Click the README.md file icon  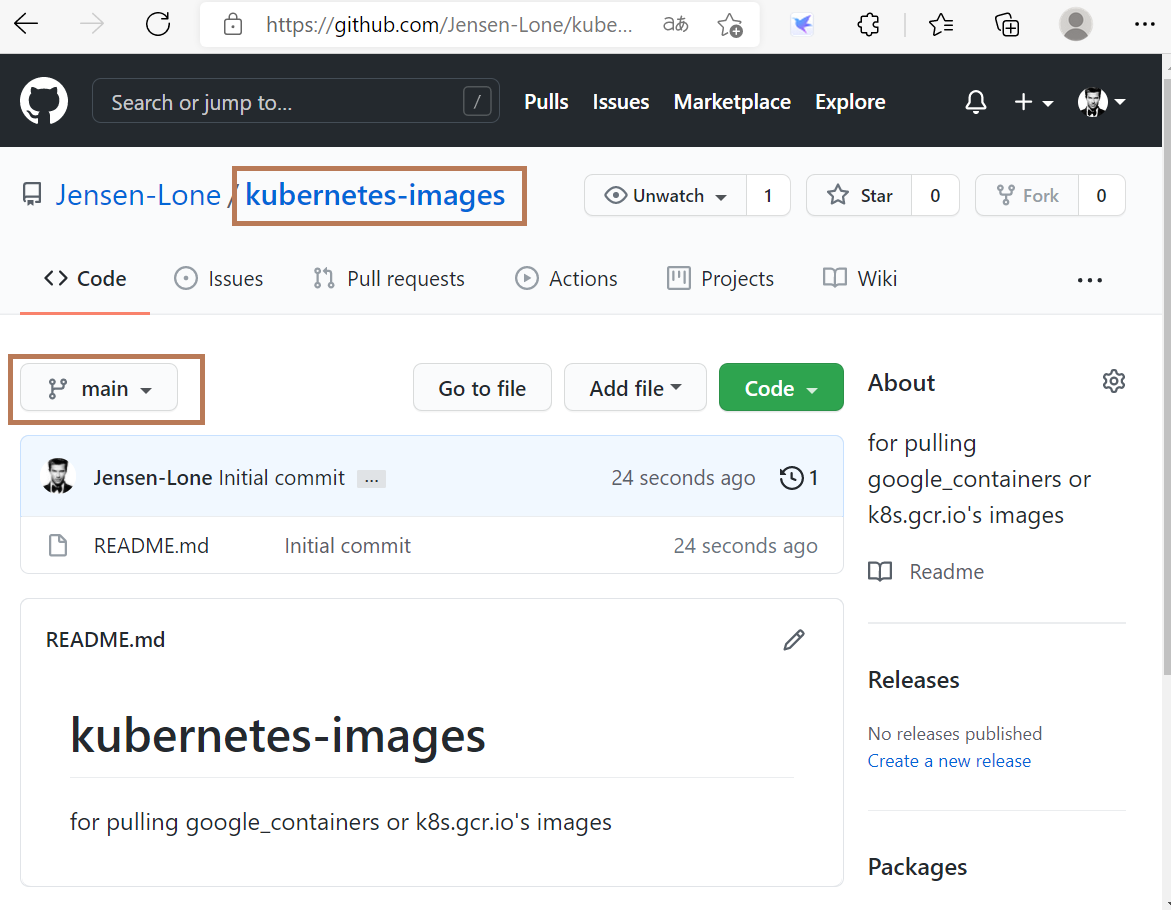(x=58, y=546)
